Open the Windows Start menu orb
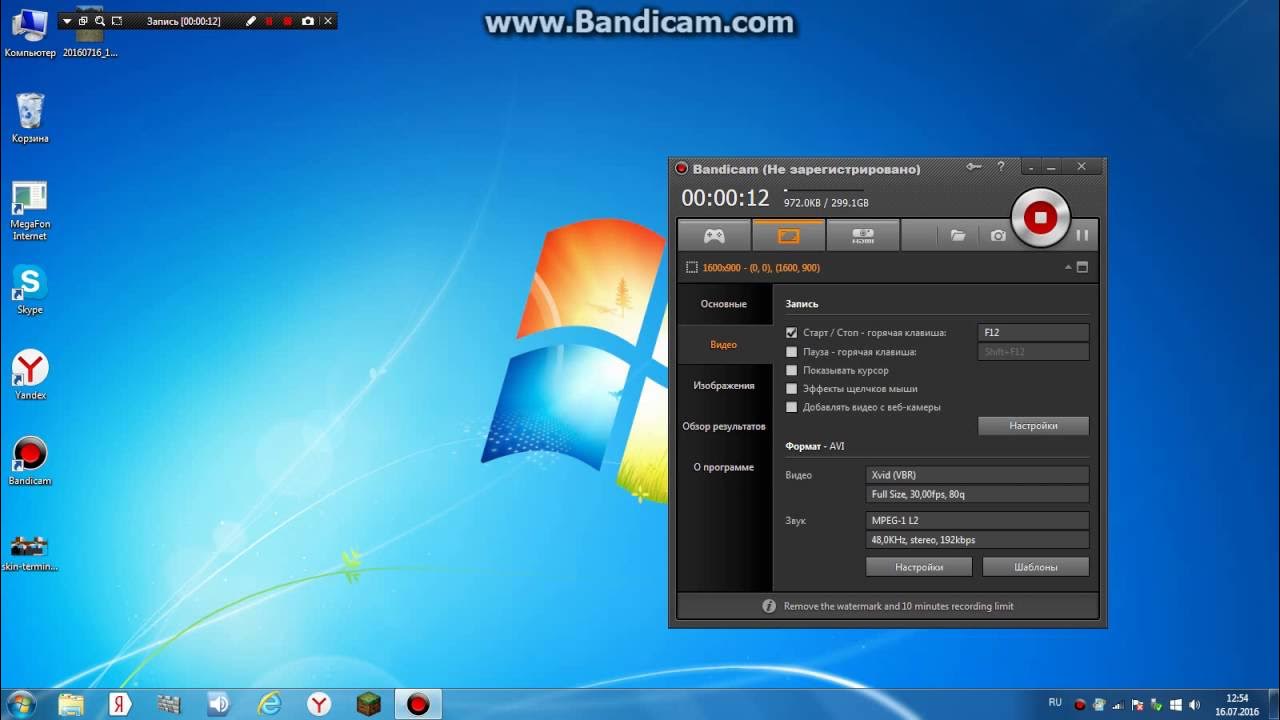The image size is (1280, 720). 20,704
